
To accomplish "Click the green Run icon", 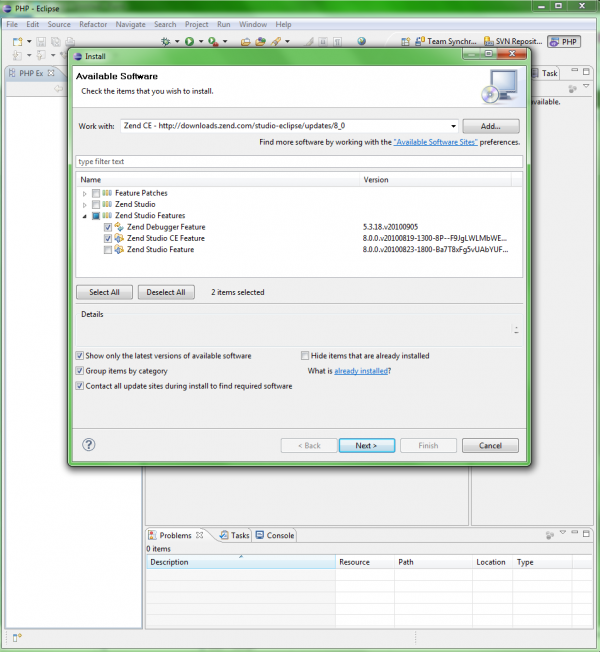I will pyautogui.click(x=190, y=41).
